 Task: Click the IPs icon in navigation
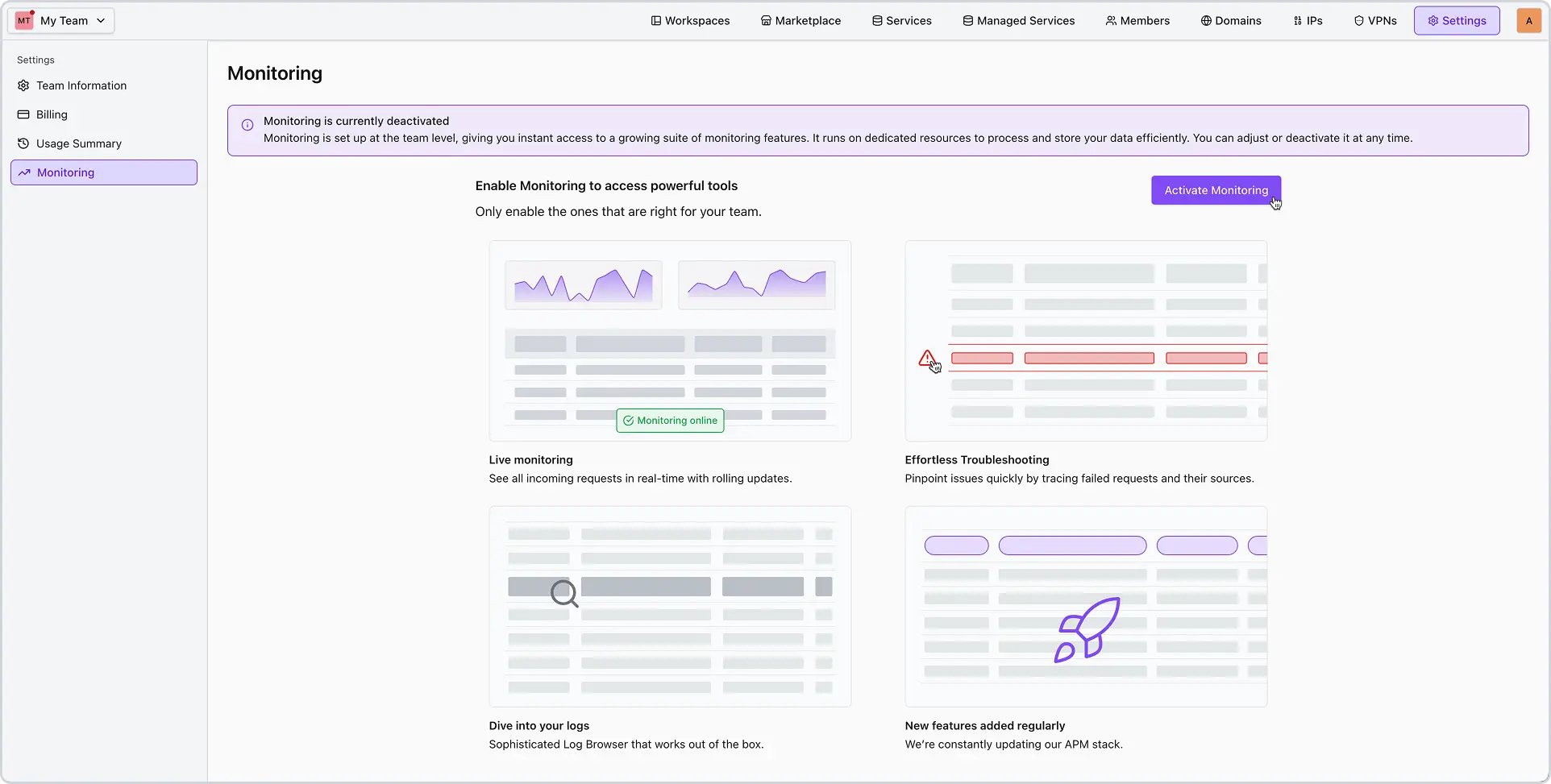1297,21
